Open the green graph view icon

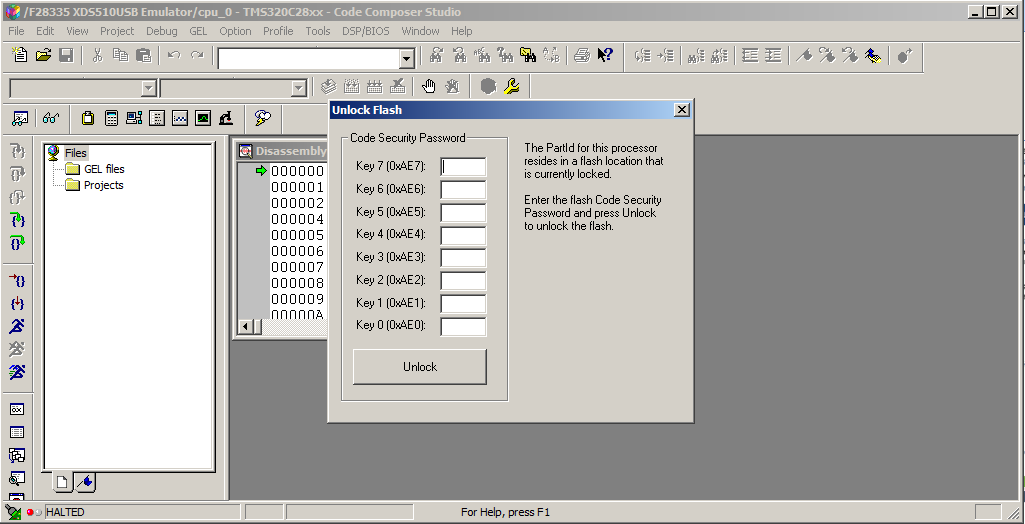(x=203, y=118)
